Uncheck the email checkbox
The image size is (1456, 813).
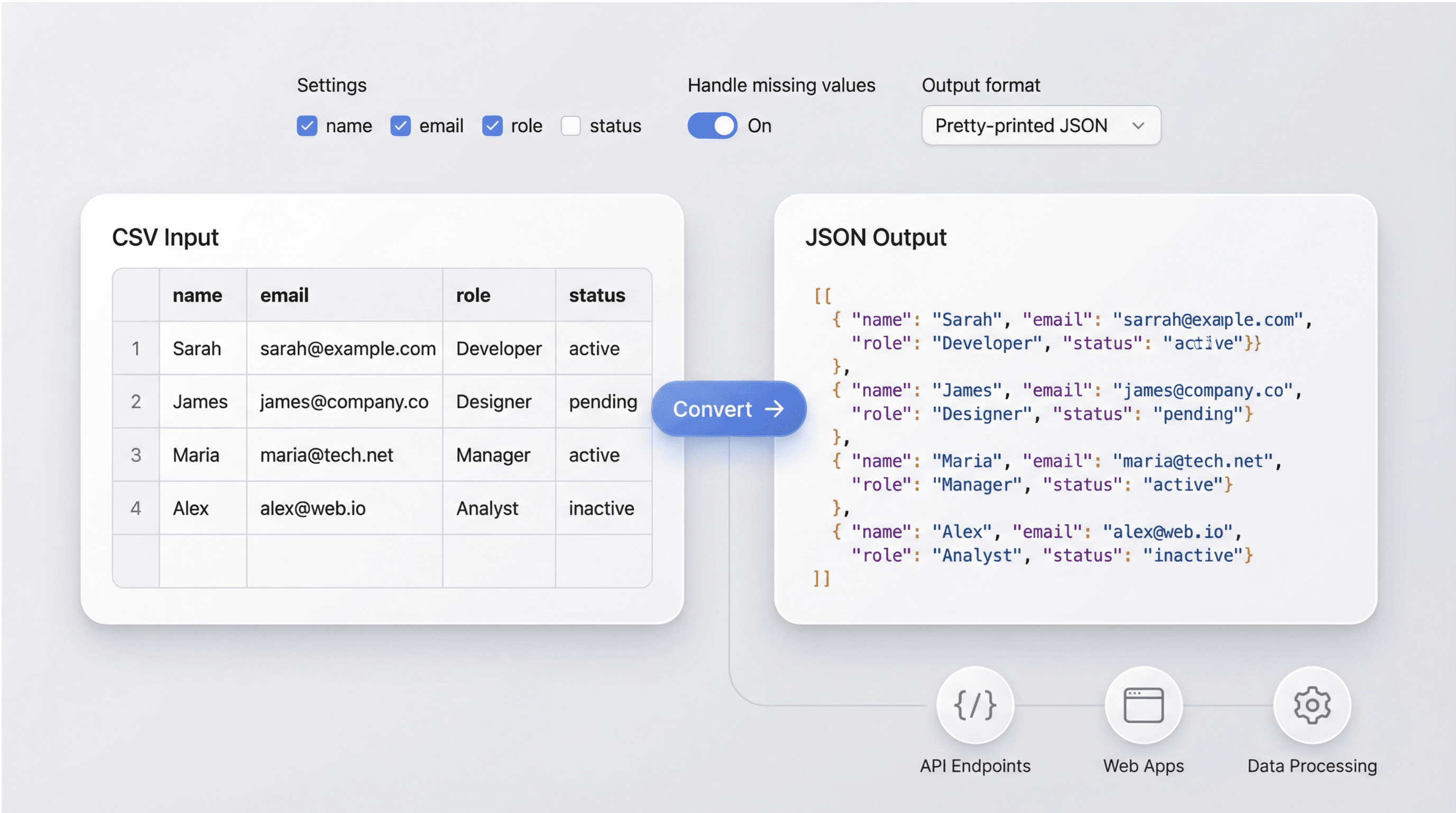400,125
